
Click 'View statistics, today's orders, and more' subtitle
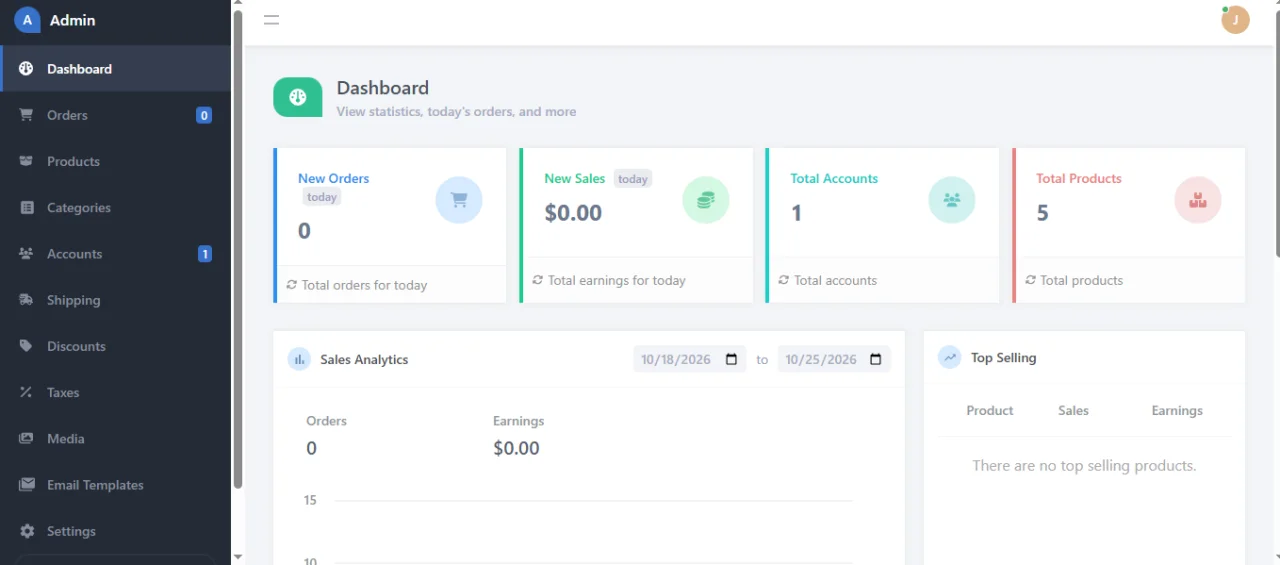456,111
